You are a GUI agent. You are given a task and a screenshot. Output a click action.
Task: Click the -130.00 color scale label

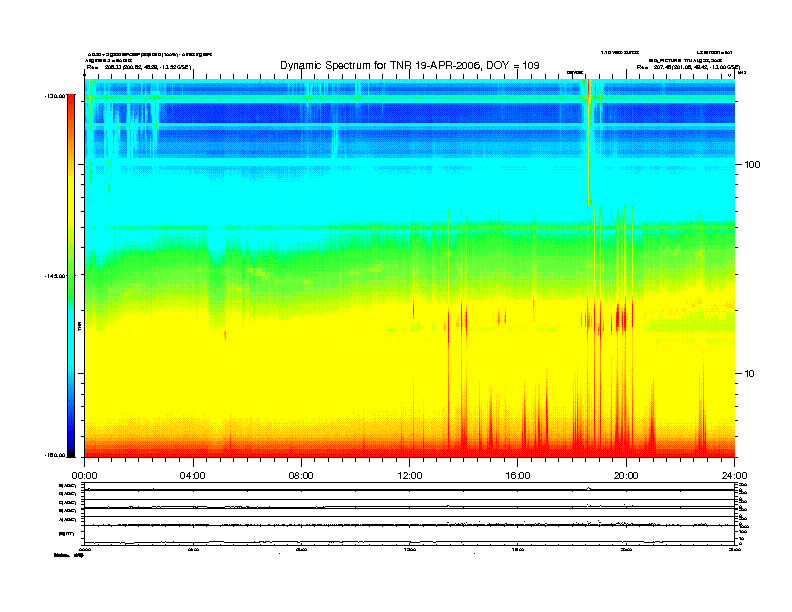point(56,95)
